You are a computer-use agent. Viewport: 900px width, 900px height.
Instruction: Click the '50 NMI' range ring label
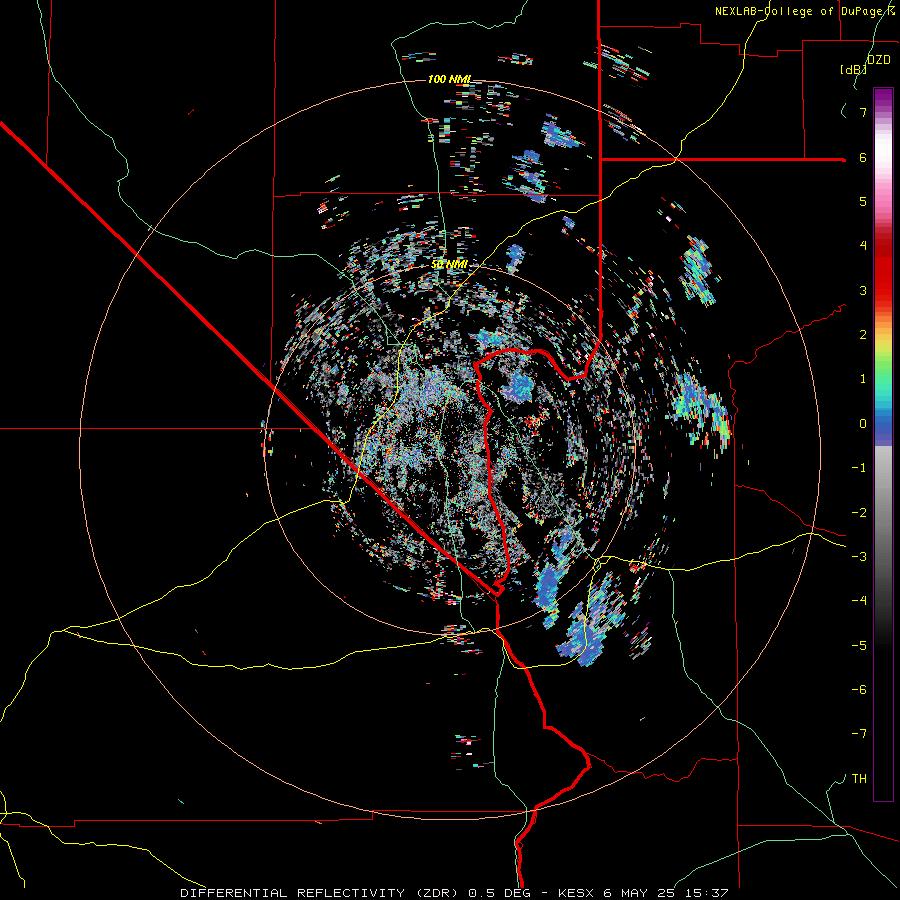449,264
